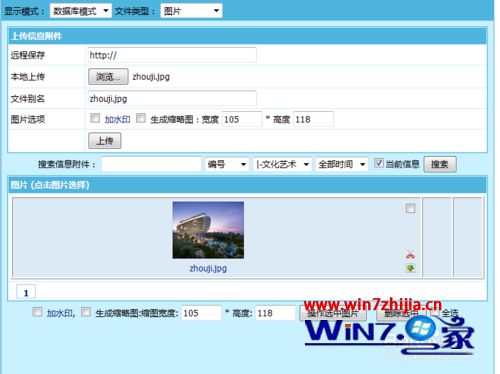This screenshot has width=500, height=374.
Task: Tick the bottom 生成缩略图 checkbox
Action: 86,312
